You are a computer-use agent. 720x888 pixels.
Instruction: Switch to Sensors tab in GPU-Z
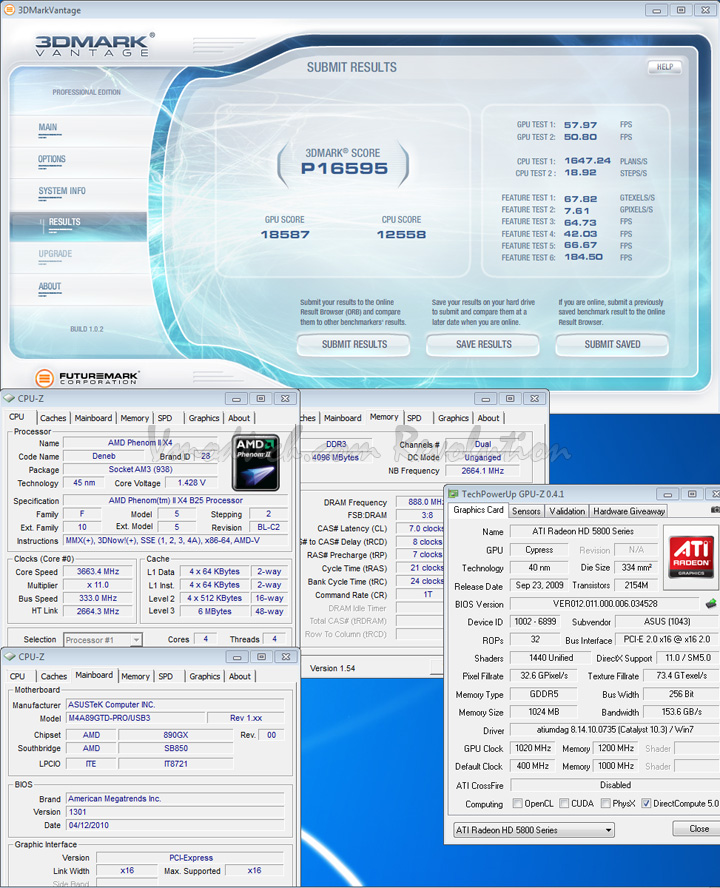point(526,511)
